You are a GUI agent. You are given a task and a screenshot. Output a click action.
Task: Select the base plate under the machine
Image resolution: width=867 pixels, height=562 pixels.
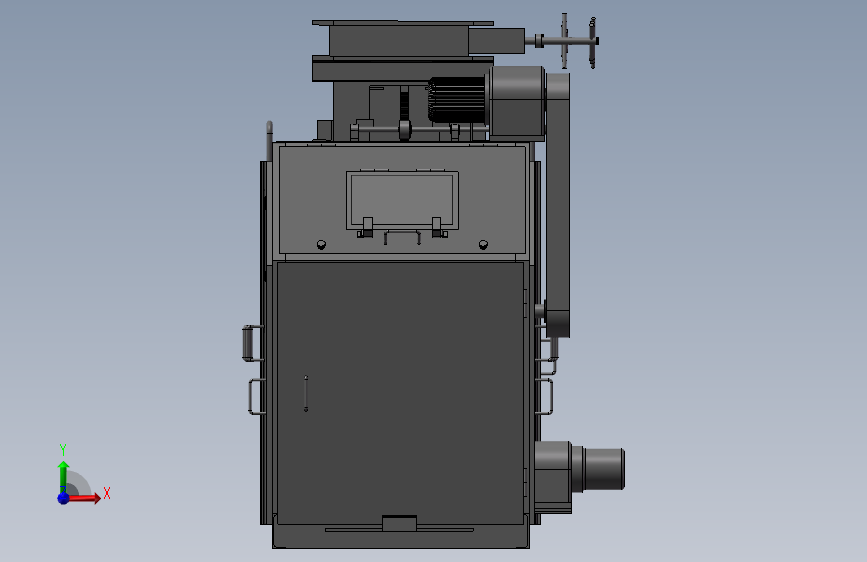pyautogui.click(x=401, y=536)
